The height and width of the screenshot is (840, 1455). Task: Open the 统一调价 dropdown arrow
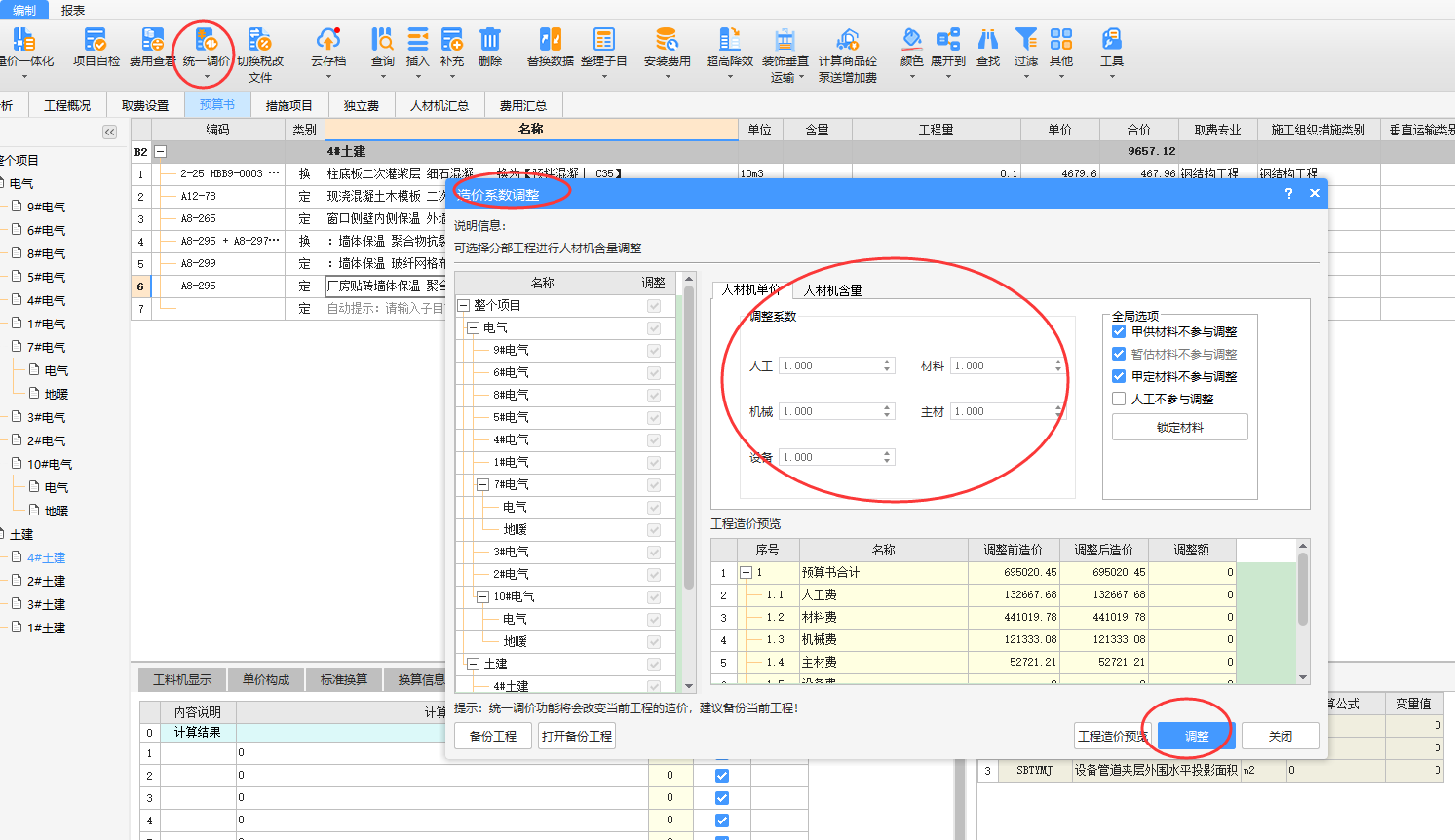[207, 77]
